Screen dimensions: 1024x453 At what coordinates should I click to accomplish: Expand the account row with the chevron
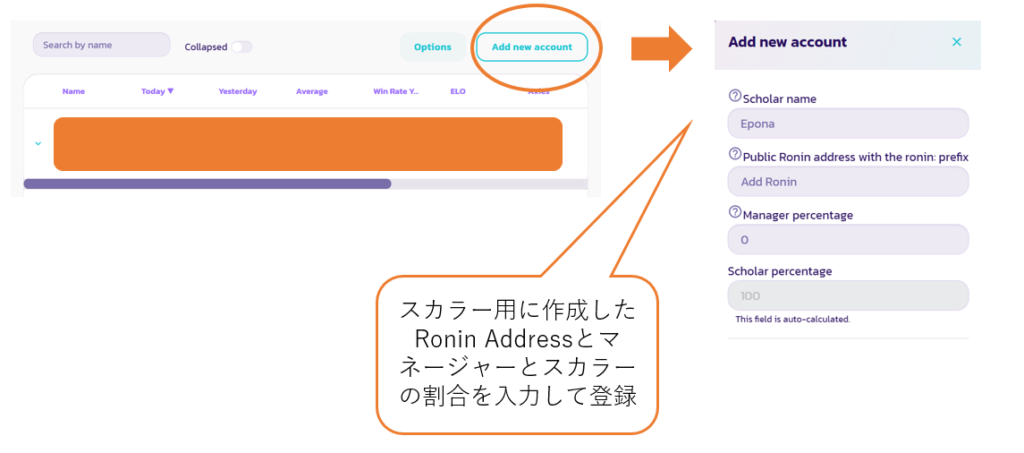pyautogui.click(x=38, y=143)
